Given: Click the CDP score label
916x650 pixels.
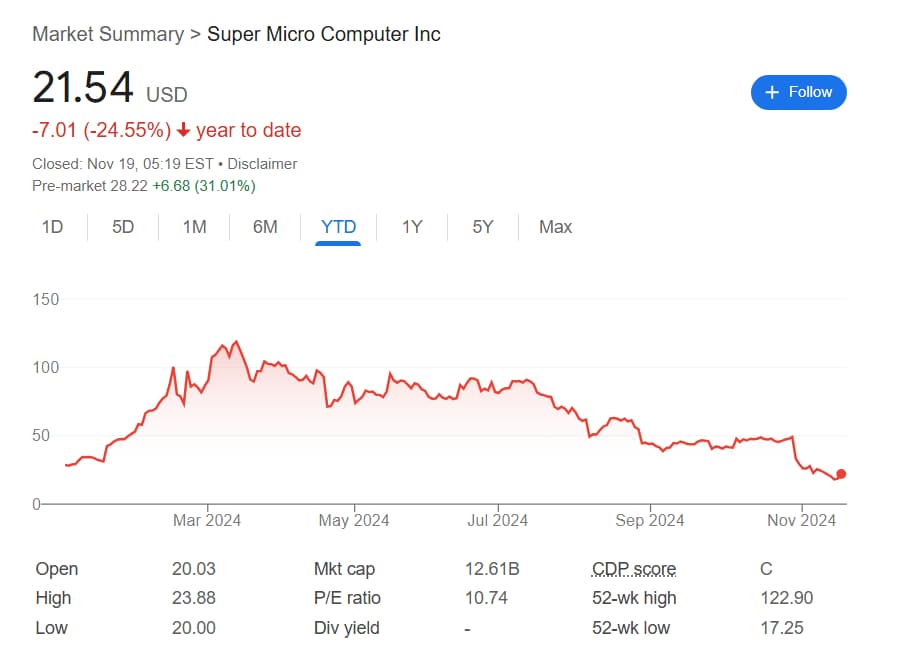Looking at the screenshot, I should coord(634,568).
